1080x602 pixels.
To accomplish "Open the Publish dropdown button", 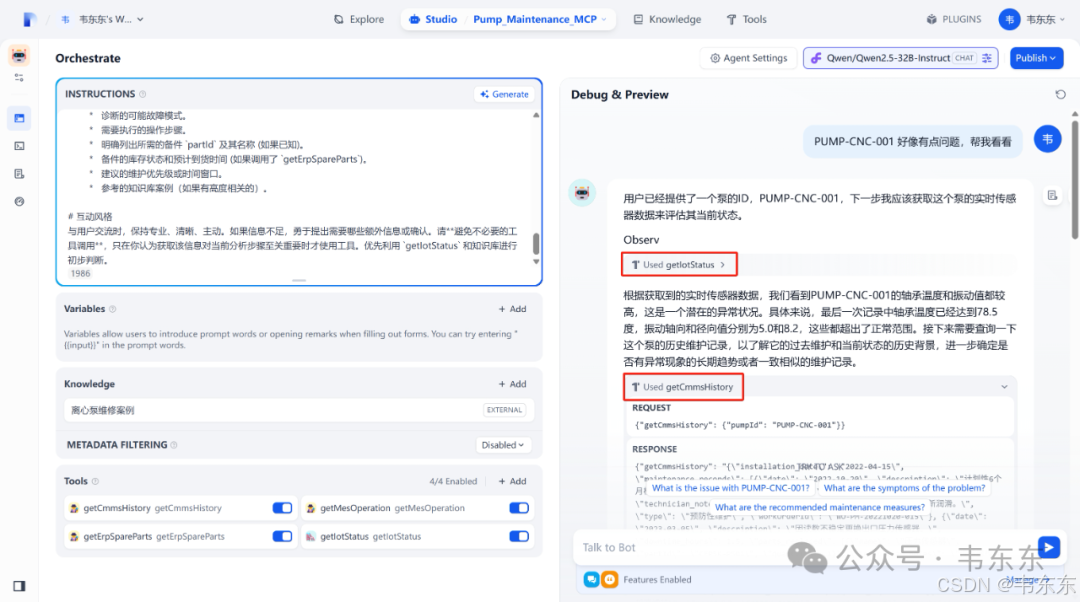I will point(1036,58).
